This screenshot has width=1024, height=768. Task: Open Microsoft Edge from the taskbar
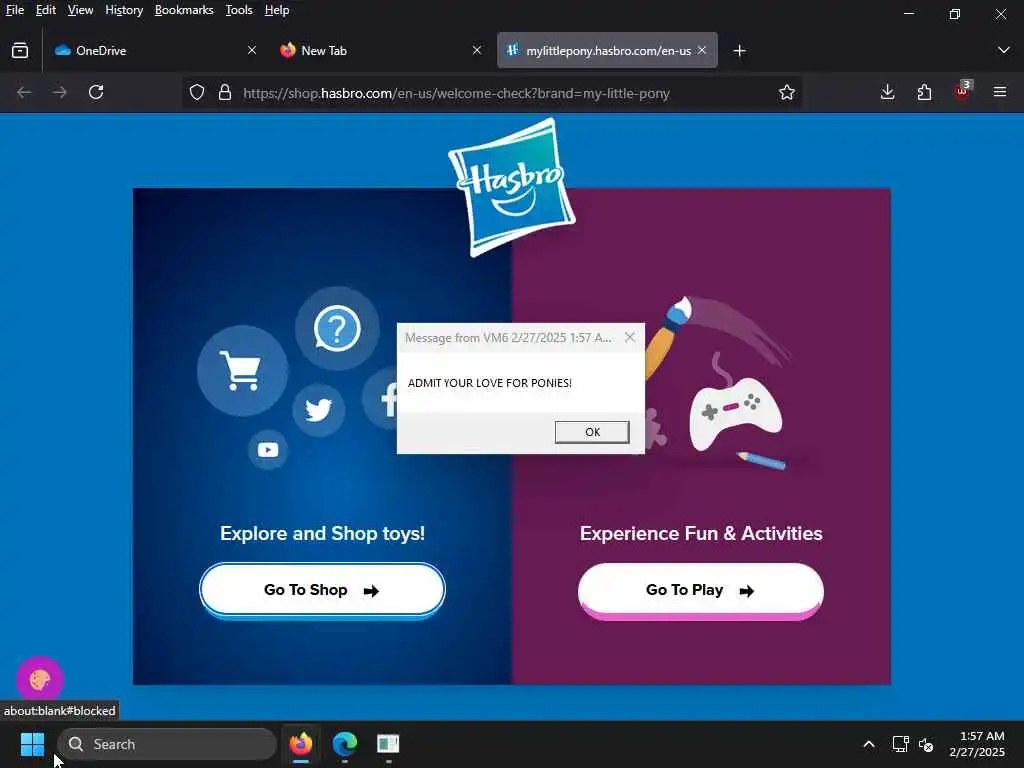[345, 744]
